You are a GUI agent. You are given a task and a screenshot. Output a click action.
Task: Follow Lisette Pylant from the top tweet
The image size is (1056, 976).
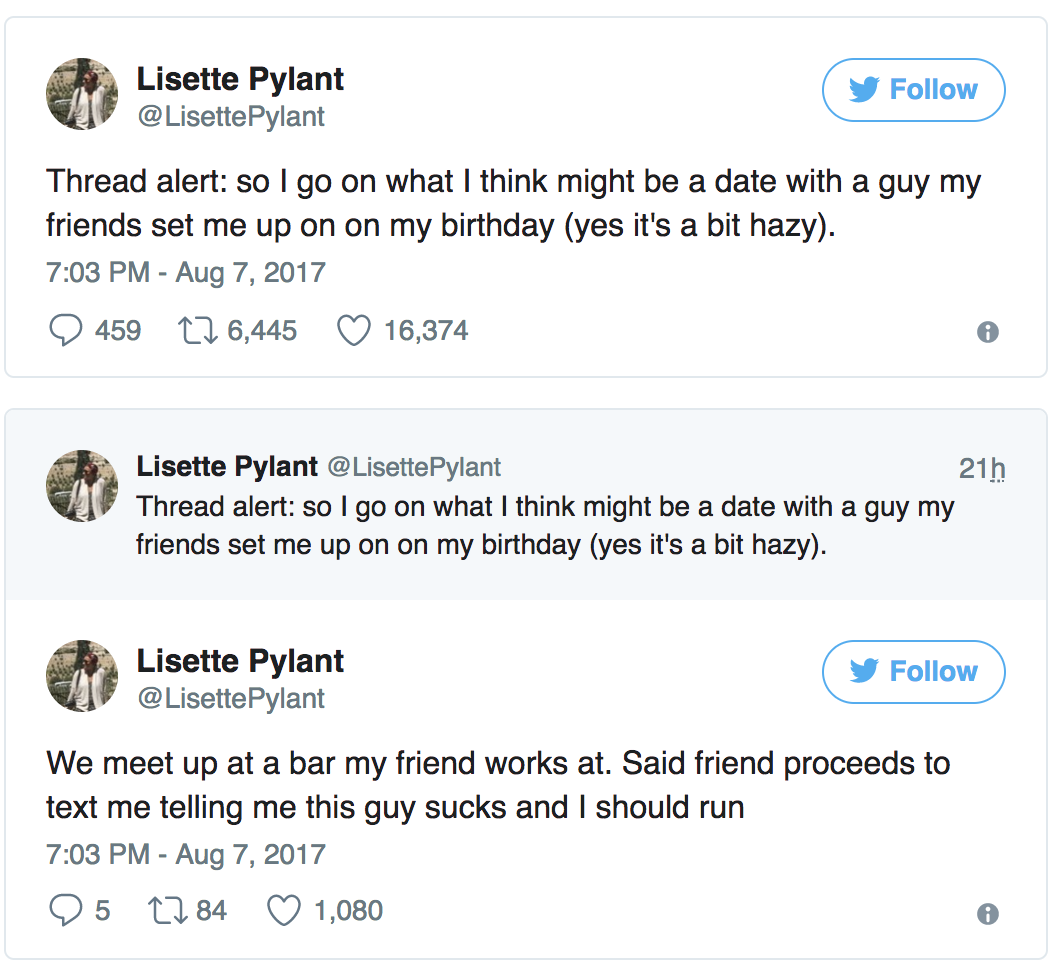[913, 90]
